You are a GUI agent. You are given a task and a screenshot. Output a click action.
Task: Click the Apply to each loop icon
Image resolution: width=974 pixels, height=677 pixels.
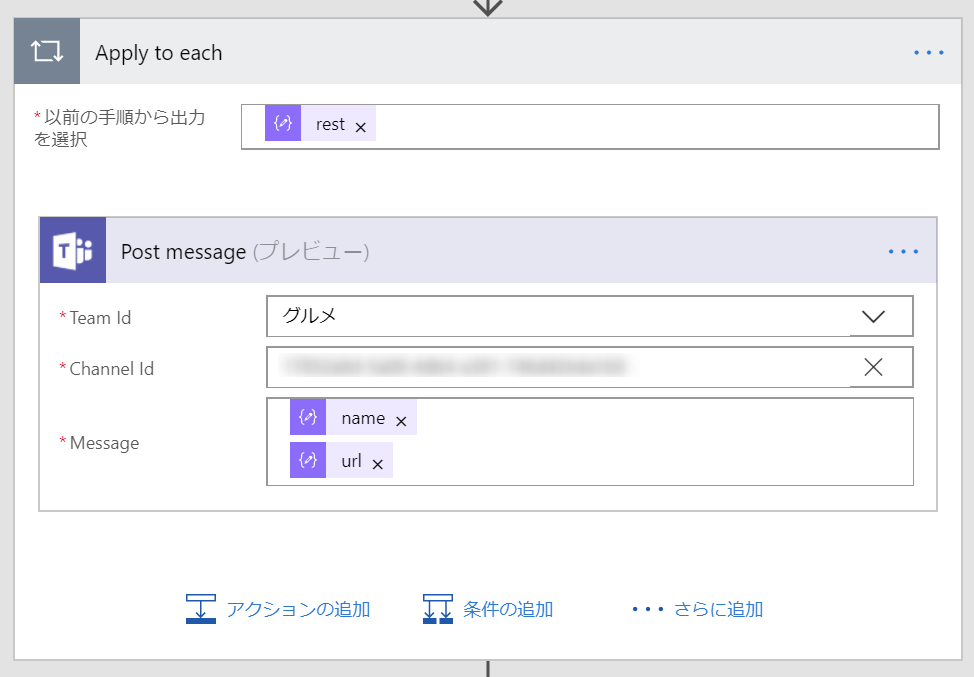tap(47, 52)
